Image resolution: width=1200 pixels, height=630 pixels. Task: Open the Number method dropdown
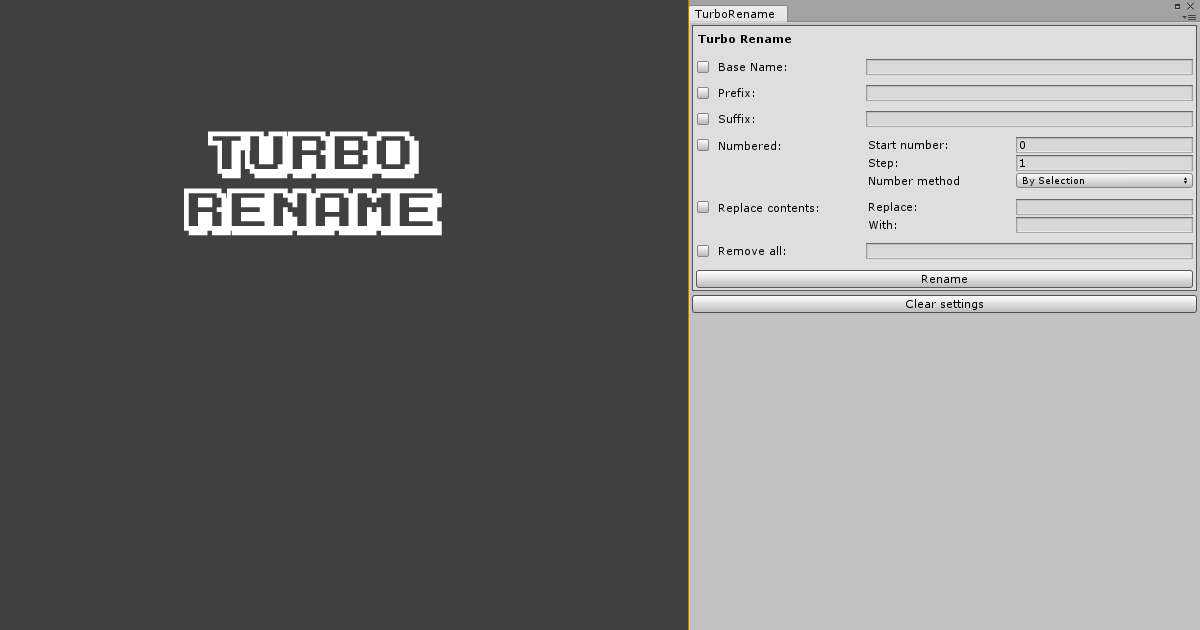1103,180
